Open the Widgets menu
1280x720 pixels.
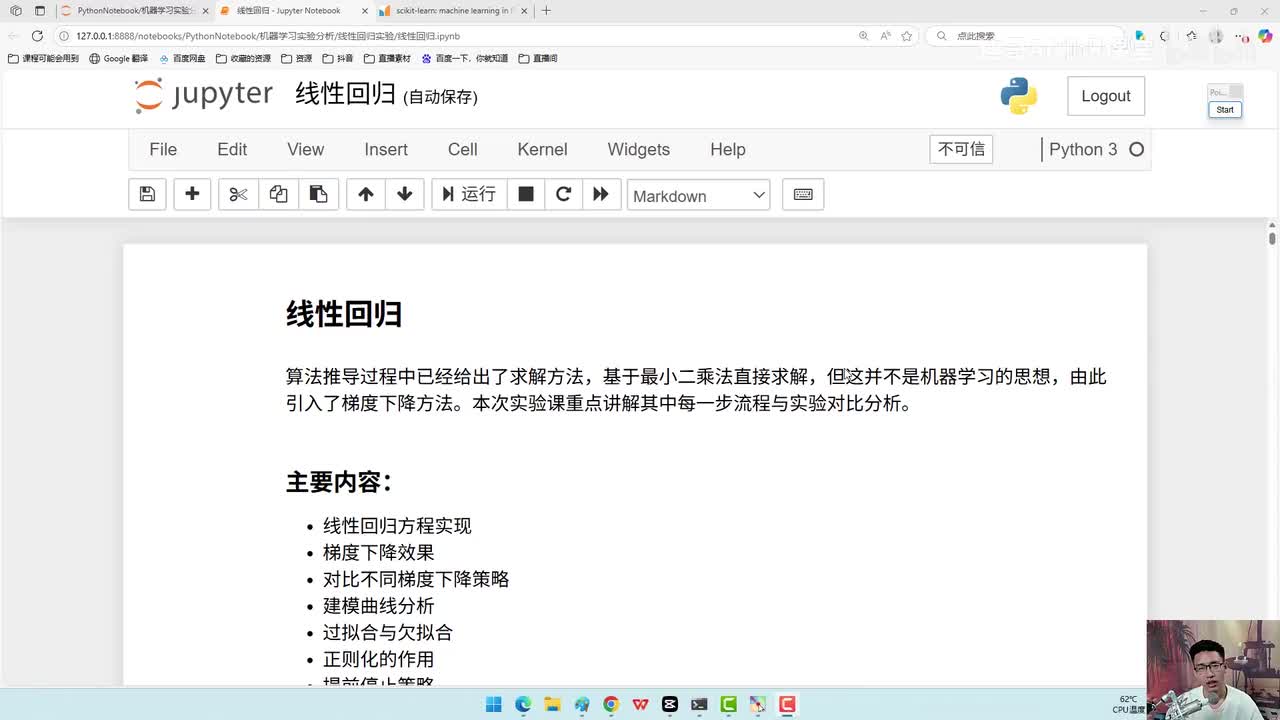pos(638,149)
